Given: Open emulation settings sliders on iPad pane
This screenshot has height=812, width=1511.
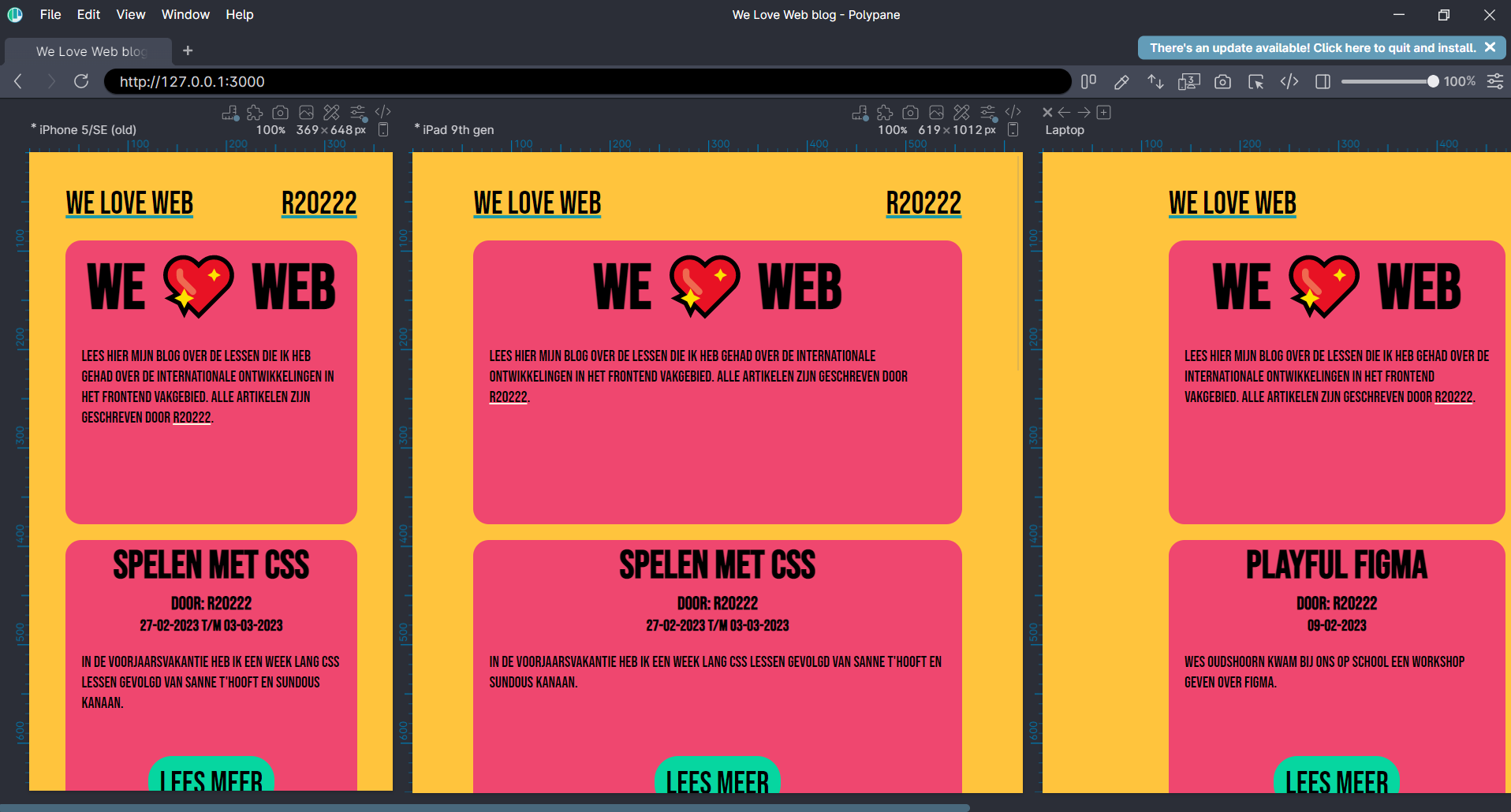Looking at the screenshot, I should coord(988,113).
